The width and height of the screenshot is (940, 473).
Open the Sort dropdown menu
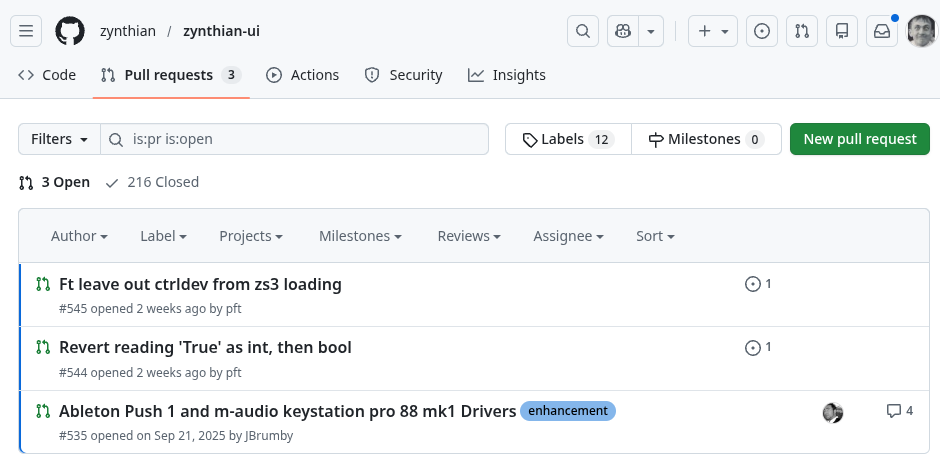click(655, 236)
